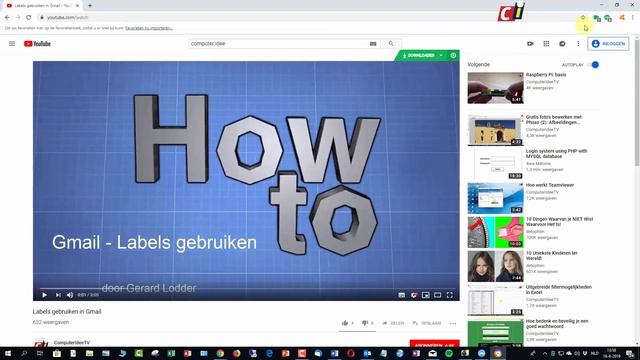The image size is (640, 360).
Task: Open the create video camera icon
Action: (x=530, y=44)
